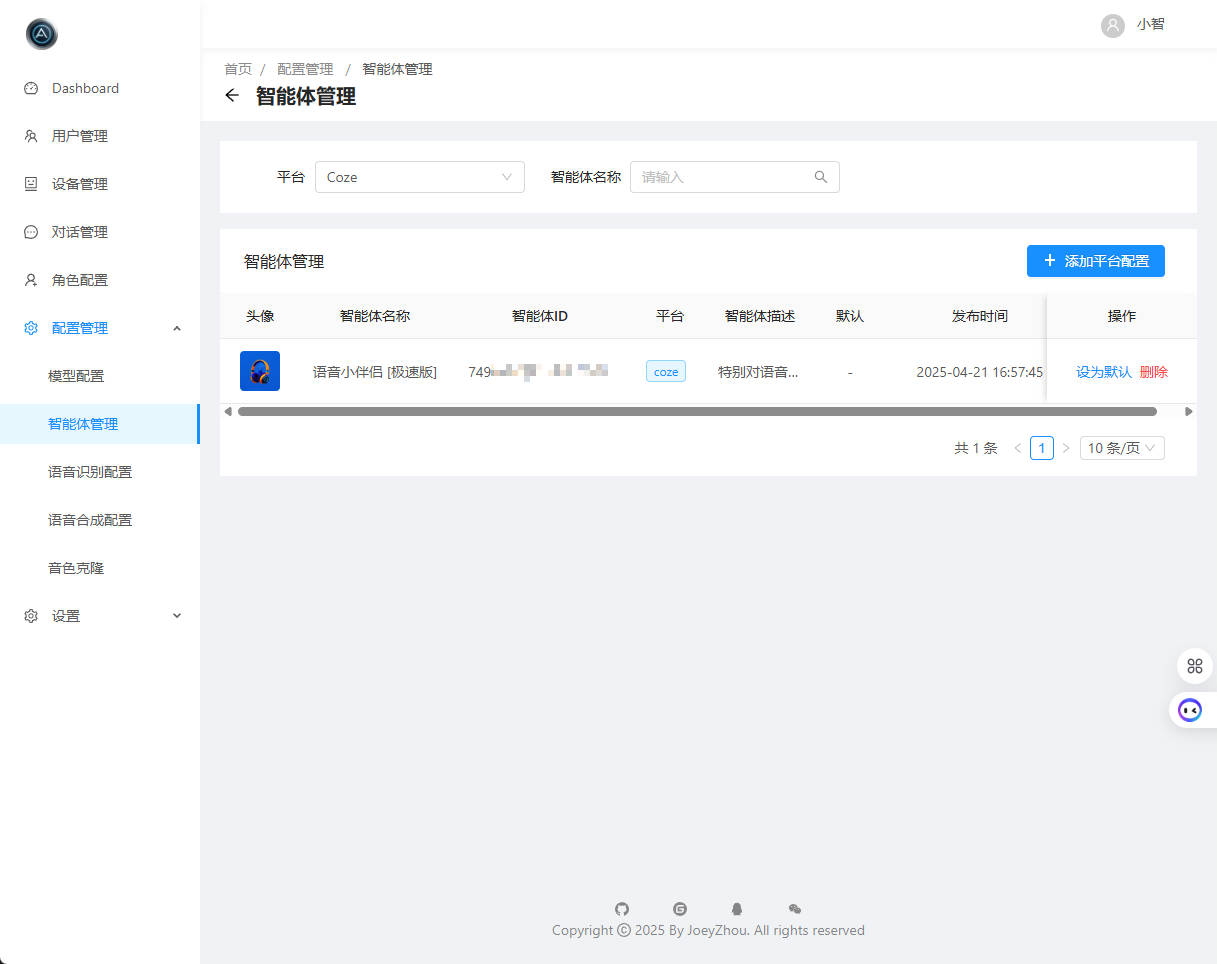Screen dimensions: 1217x964
Task: Click the QQ penguin icon in footer
Action: pos(737,909)
